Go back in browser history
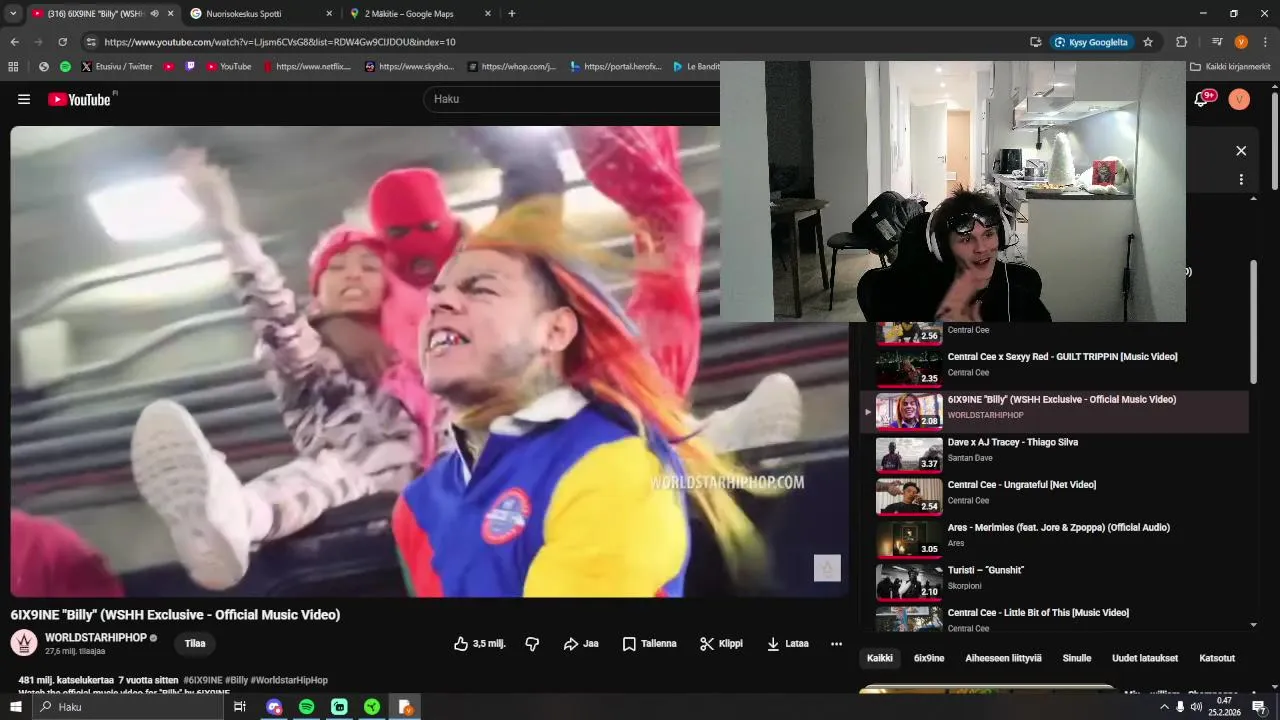The width and height of the screenshot is (1280, 720). (x=14, y=42)
